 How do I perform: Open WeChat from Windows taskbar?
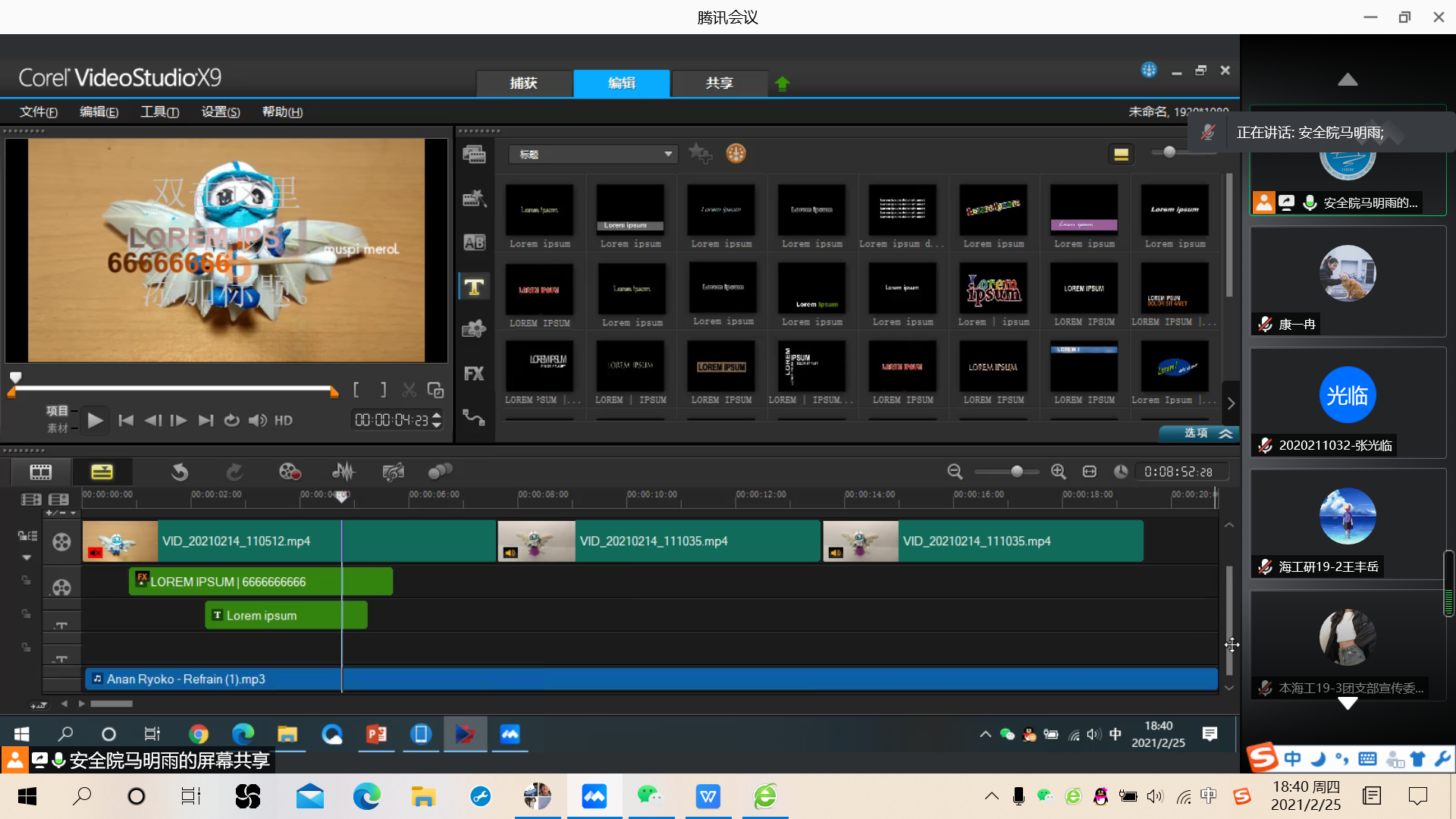click(x=649, y=796)
